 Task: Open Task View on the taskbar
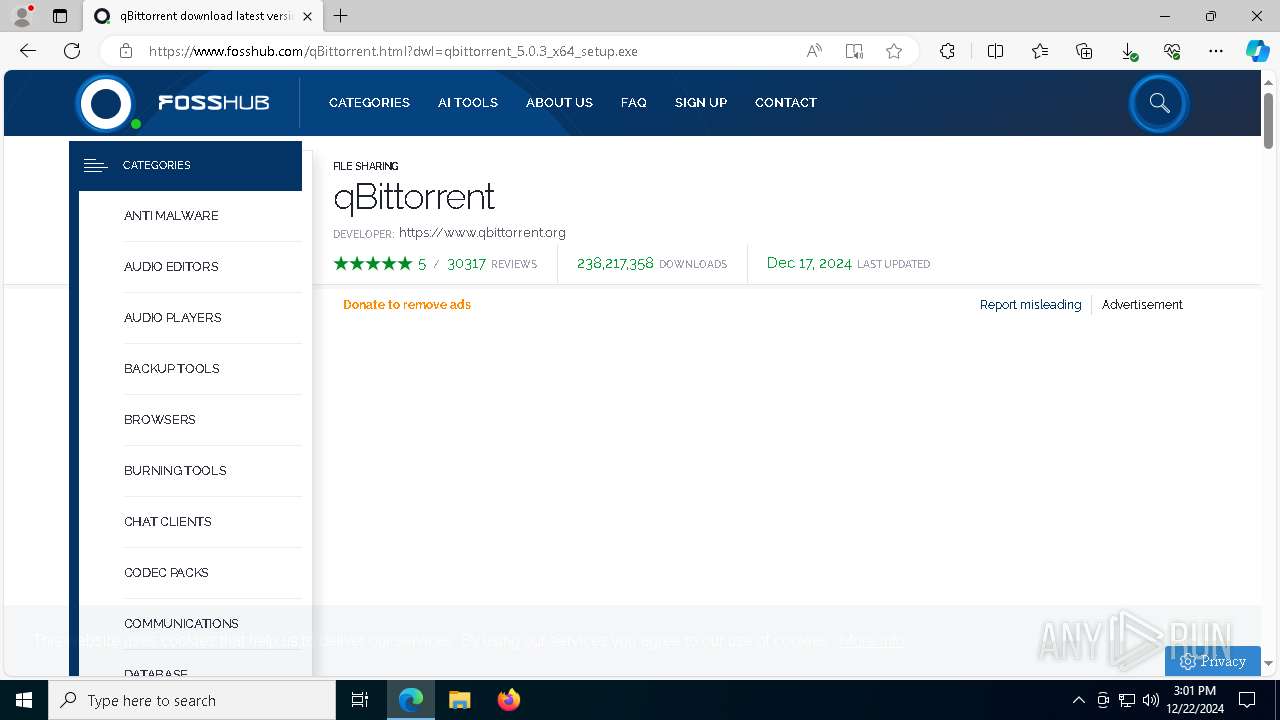click(360, 700)
